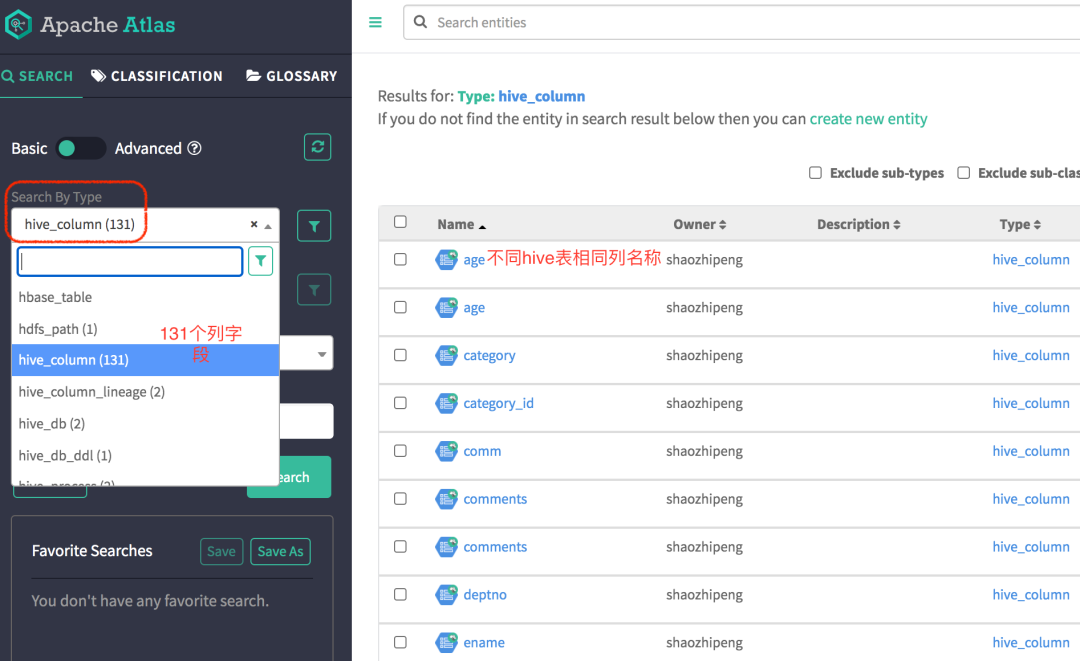Screen dimensions: 1080x661
Task: Check Exclude sub-types checkbox
Action: 816,173
